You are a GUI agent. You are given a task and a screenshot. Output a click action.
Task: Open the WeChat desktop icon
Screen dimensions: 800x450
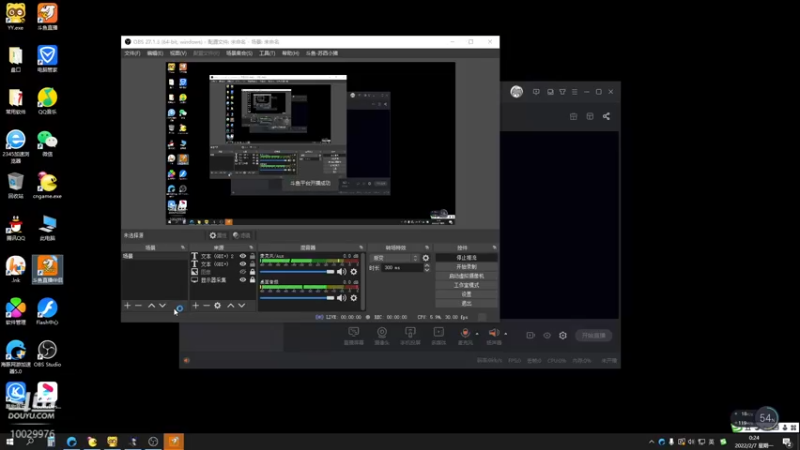pyautogui.click(x=47, y=143)
